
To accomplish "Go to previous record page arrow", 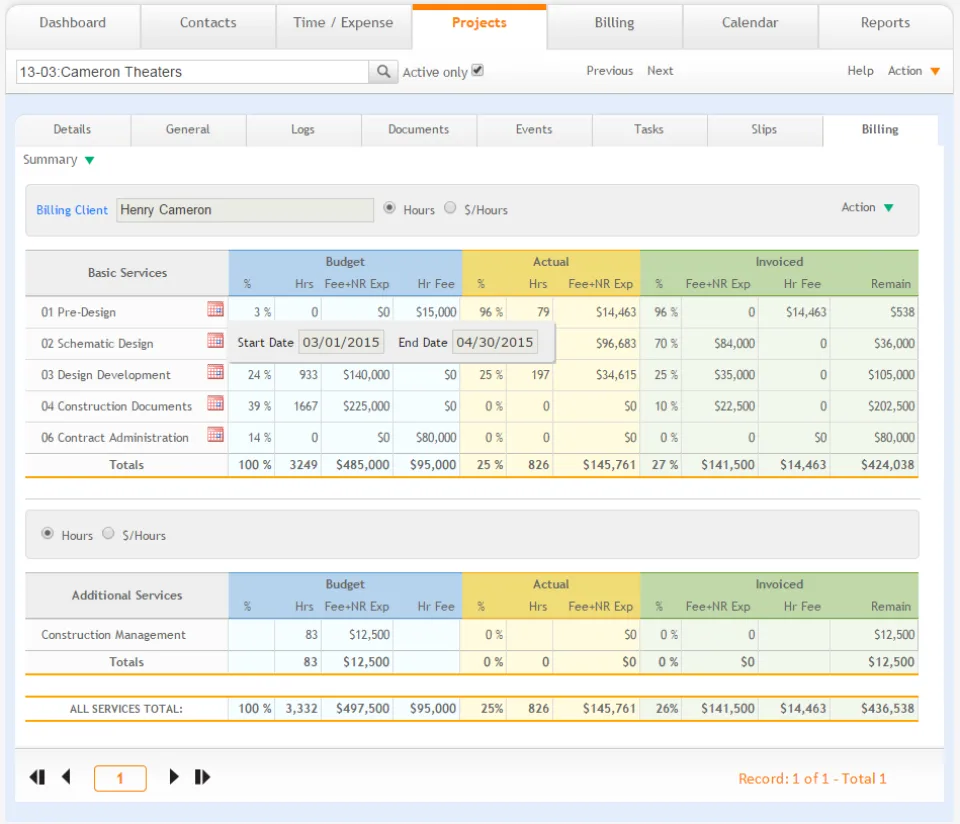I will pyautogui.click(x=66, y=777).
